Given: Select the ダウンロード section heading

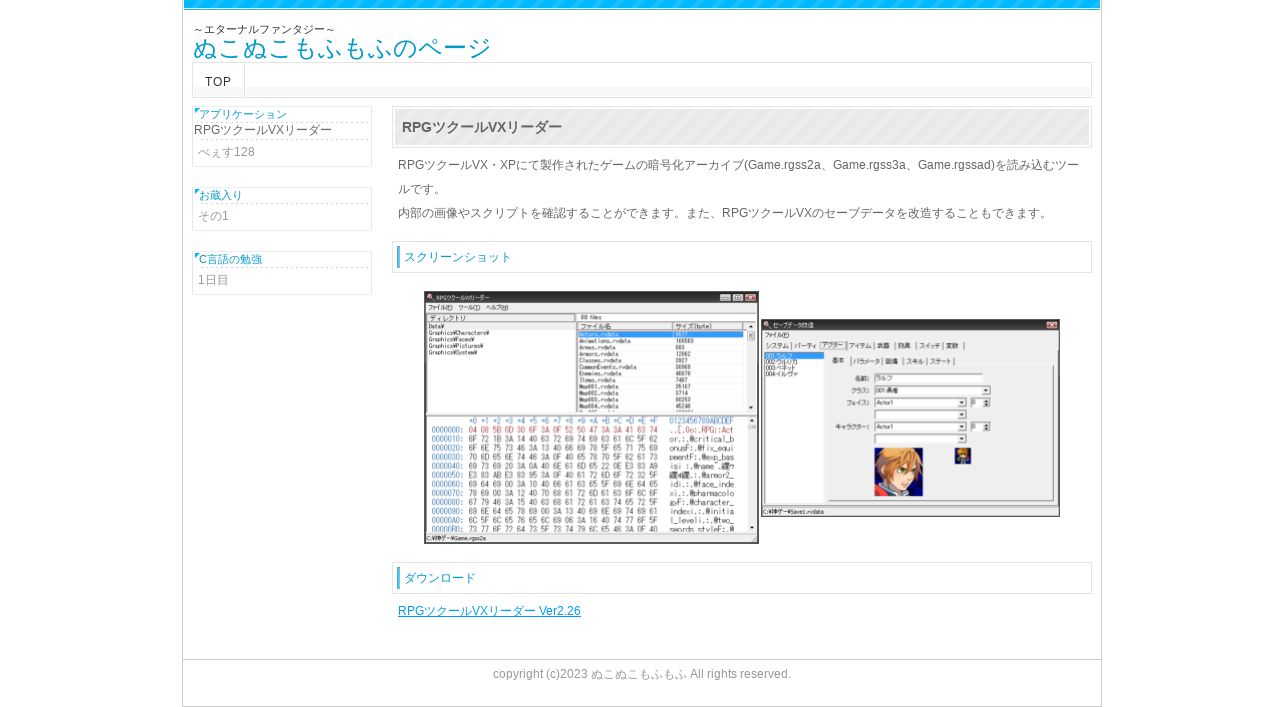Looking at the screenshot, I should pyautogui.click(x=440, y=578).
